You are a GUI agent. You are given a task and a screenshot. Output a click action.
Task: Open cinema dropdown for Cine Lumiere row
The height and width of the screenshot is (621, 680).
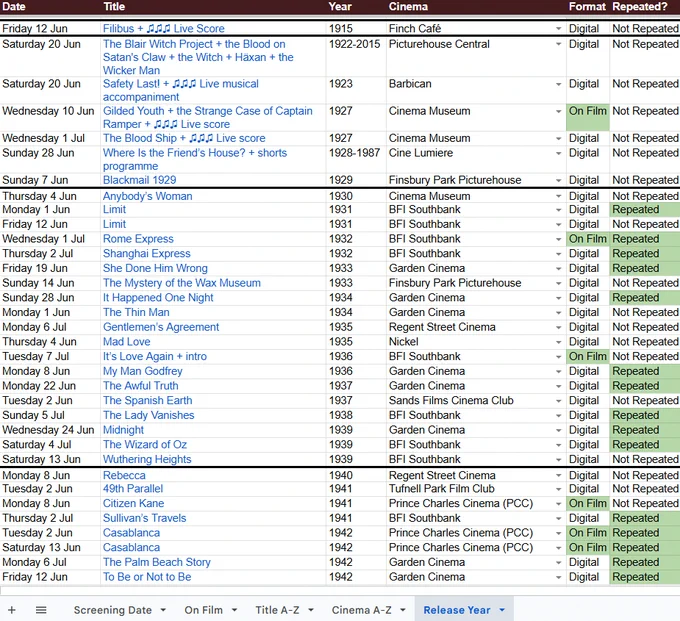[559, 153]
